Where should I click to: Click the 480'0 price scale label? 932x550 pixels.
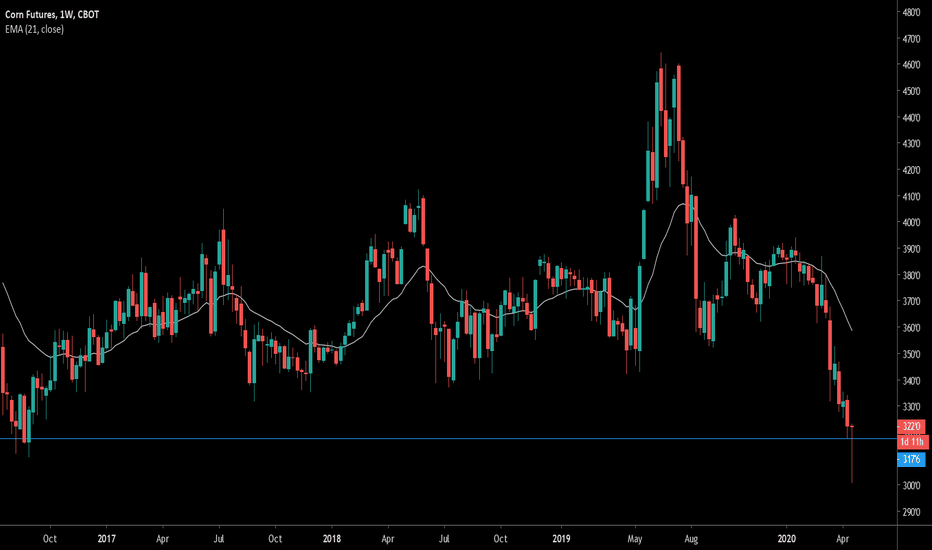911,12
